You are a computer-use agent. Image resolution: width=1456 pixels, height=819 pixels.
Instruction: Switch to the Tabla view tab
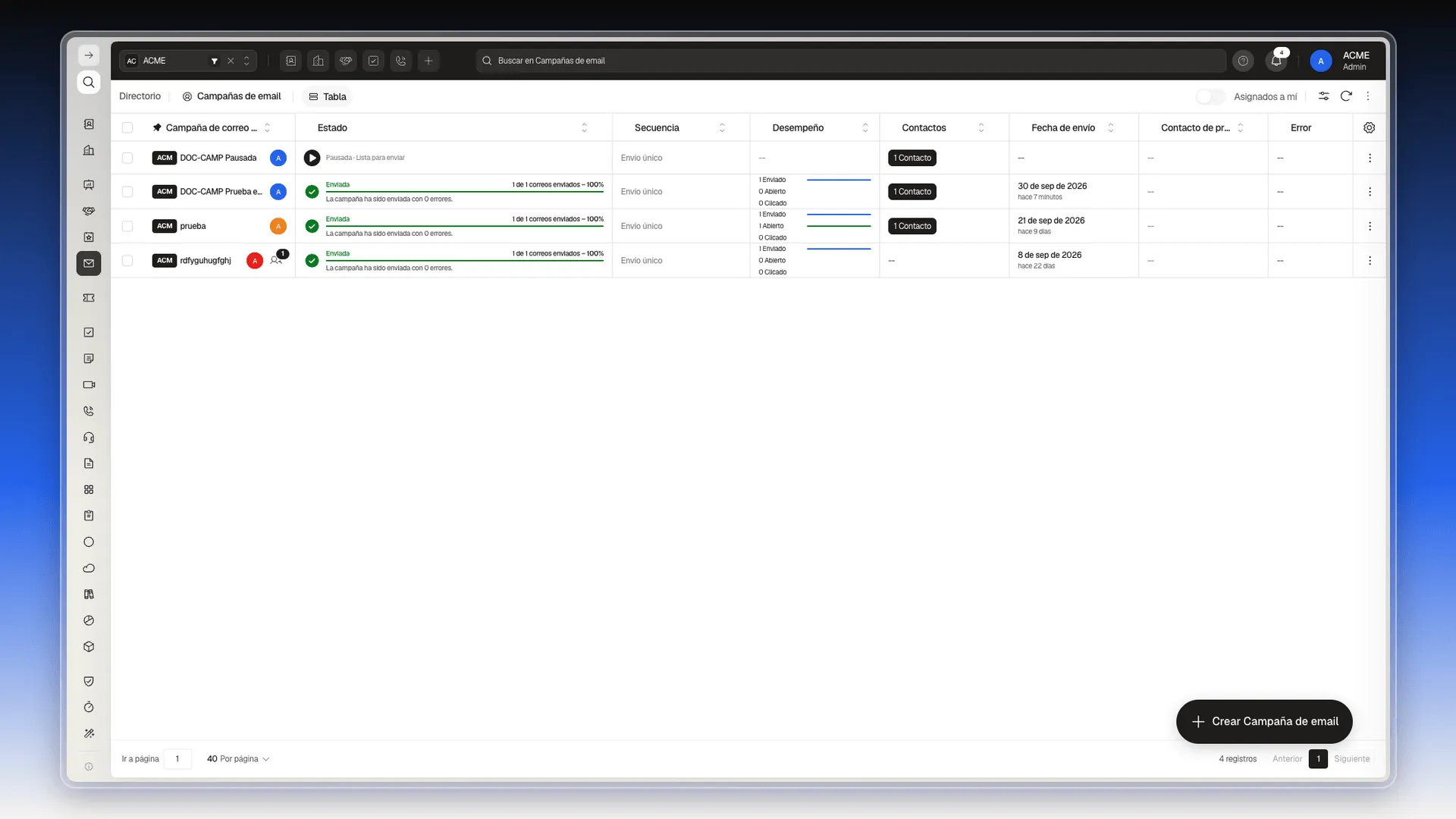tap(328, 96)
